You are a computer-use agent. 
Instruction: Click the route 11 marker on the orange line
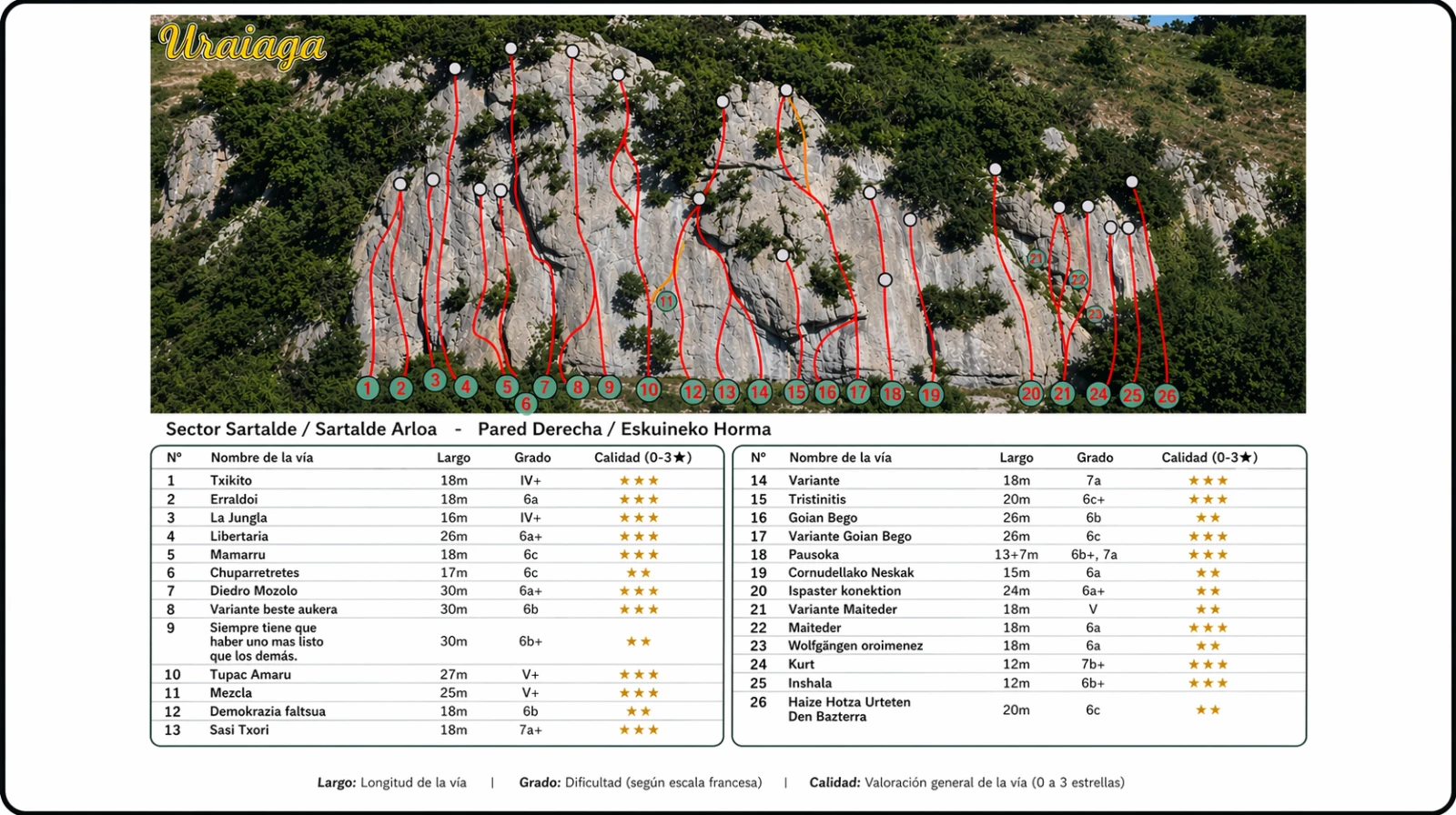pos(666,301)
